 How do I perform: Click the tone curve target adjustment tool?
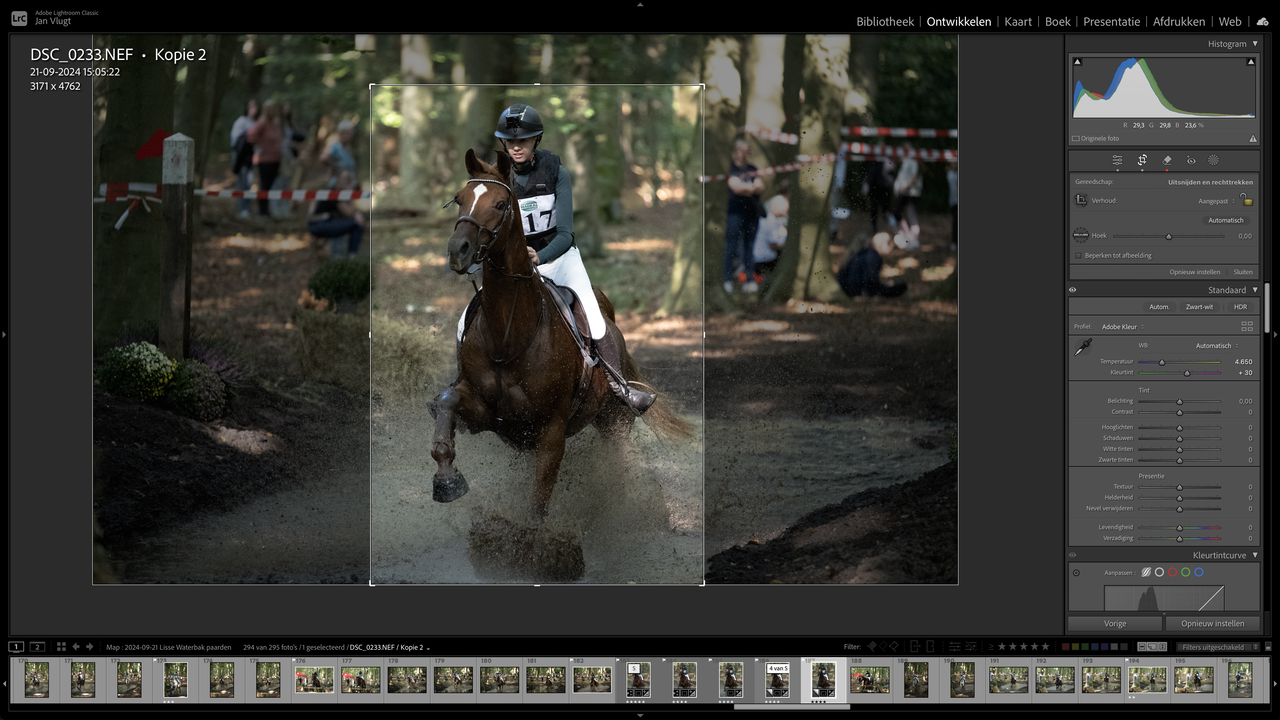point(1076,573)
